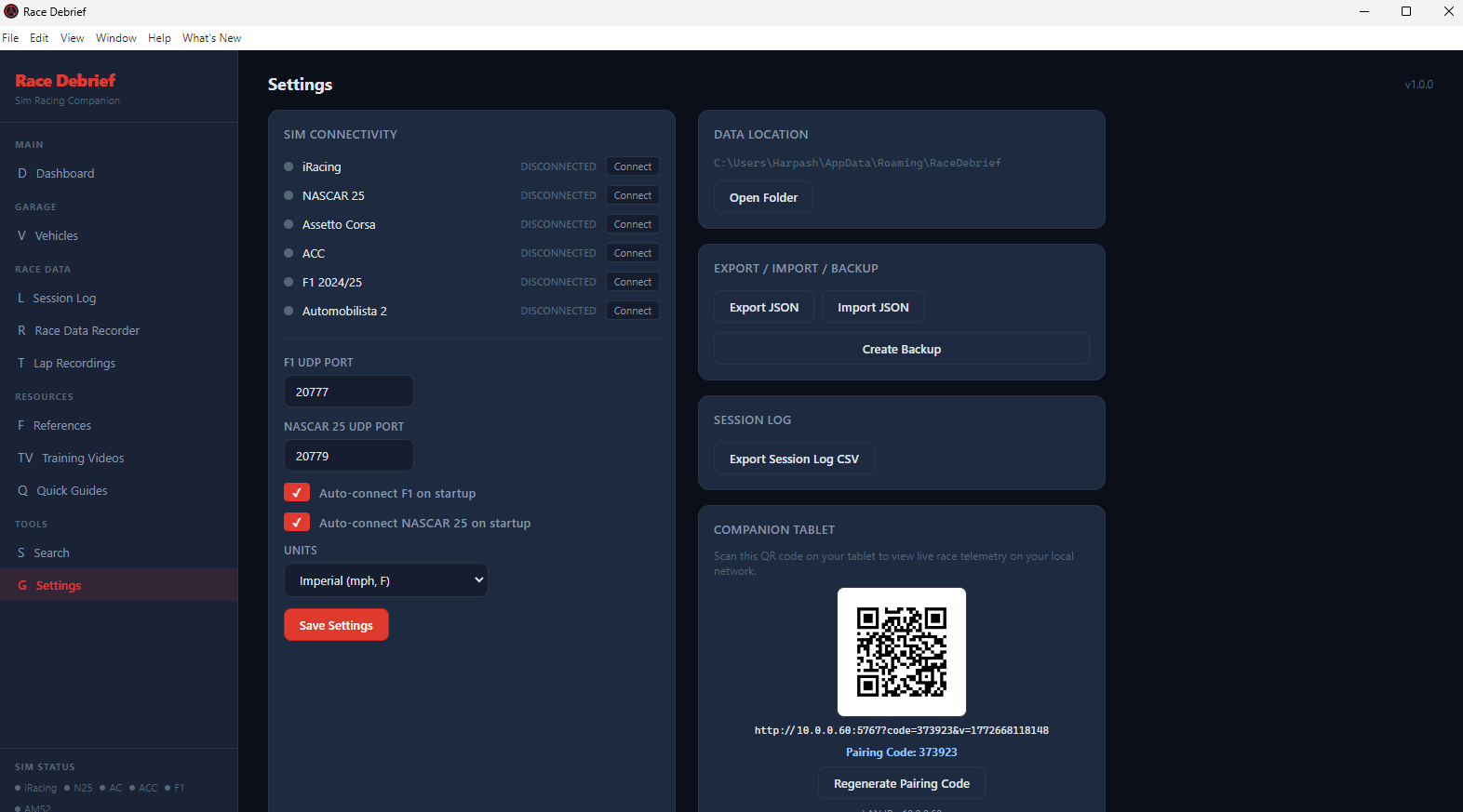The height and width of the screenshot is (812, 1463).
Task: Click the iRacing connection status dot
Action: (x=289, y=166)
